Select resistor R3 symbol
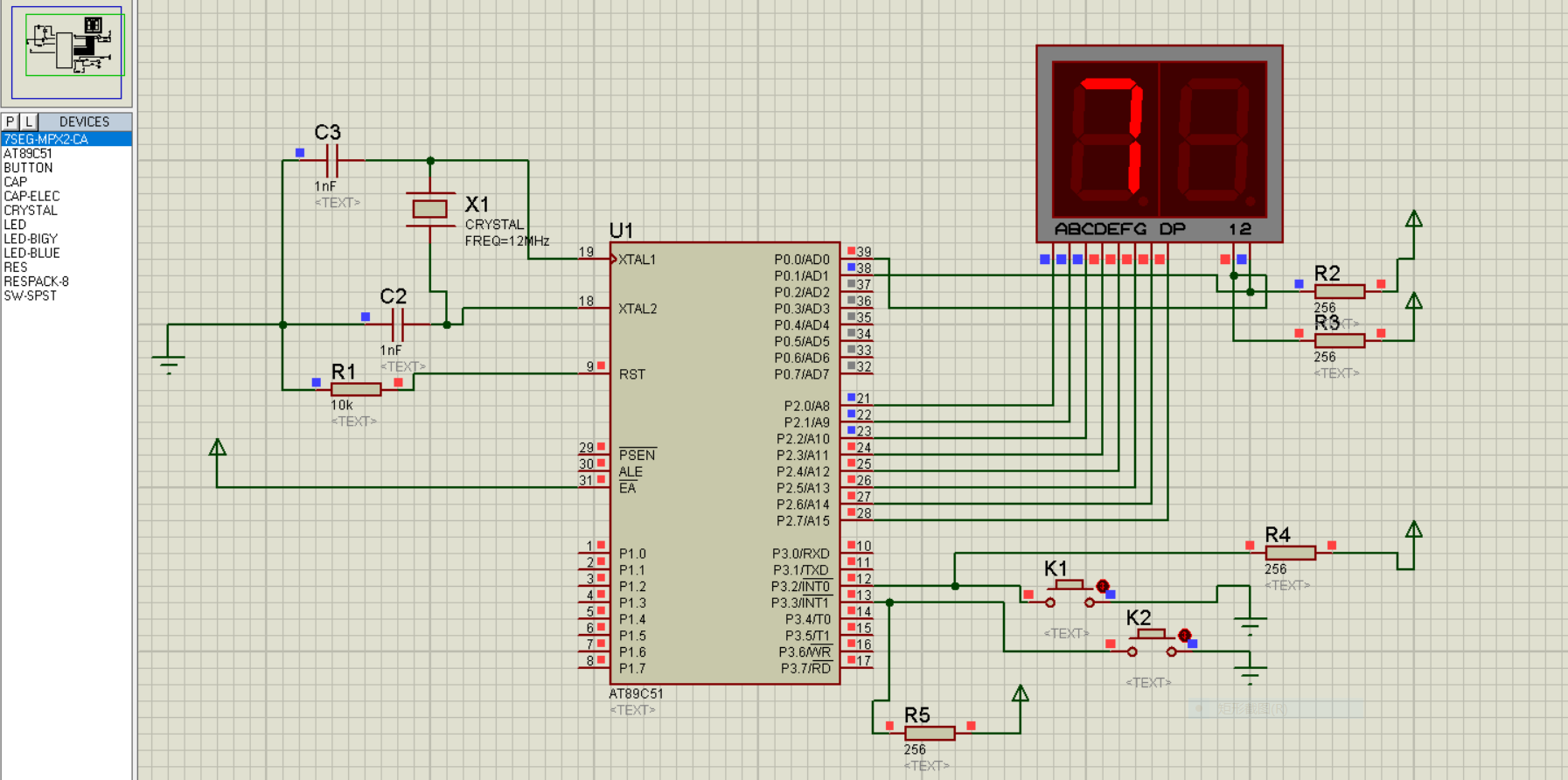 (x=1340, y=341)
